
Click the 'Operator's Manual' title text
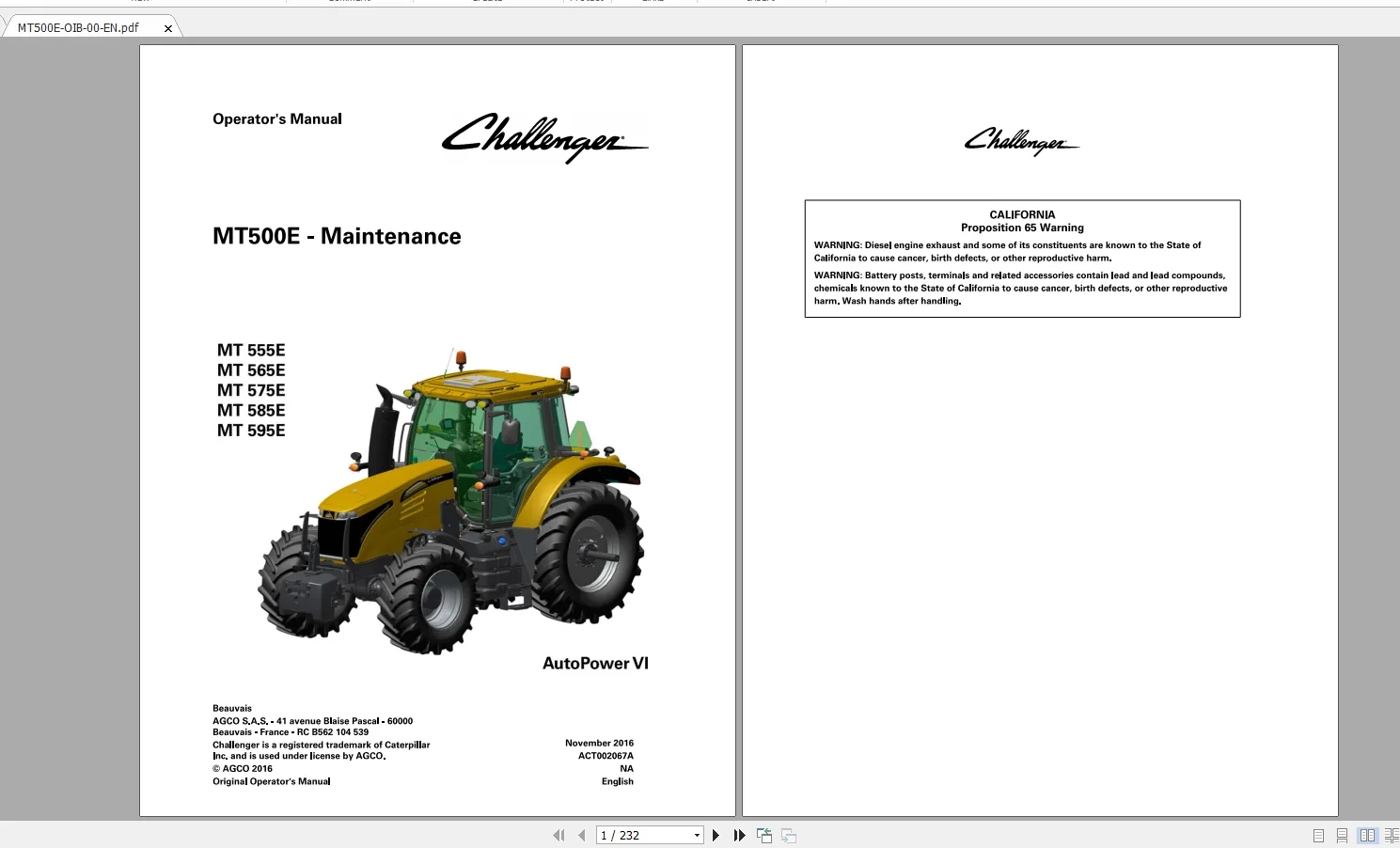point(277,119)
